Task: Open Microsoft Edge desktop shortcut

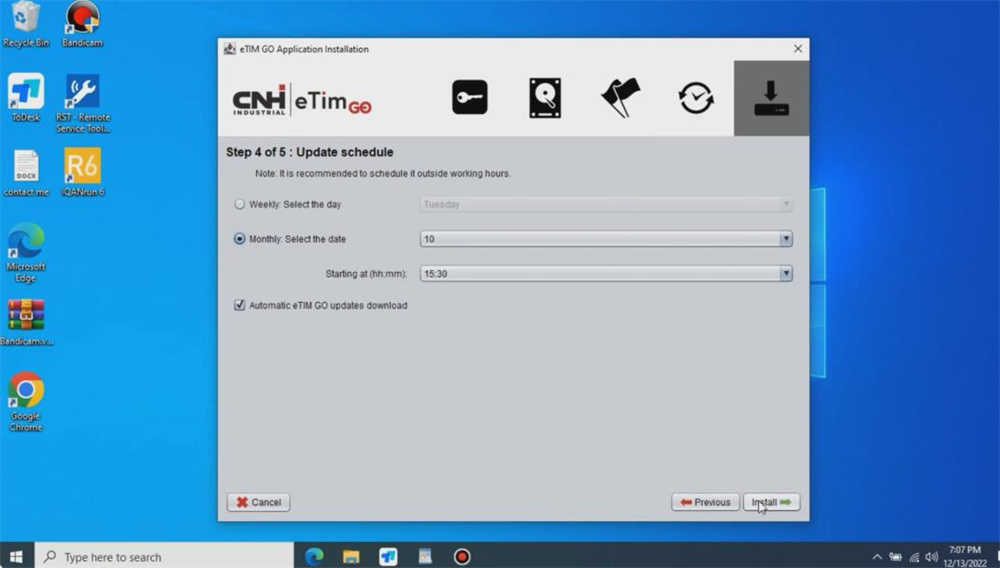Action: (26, 252)
